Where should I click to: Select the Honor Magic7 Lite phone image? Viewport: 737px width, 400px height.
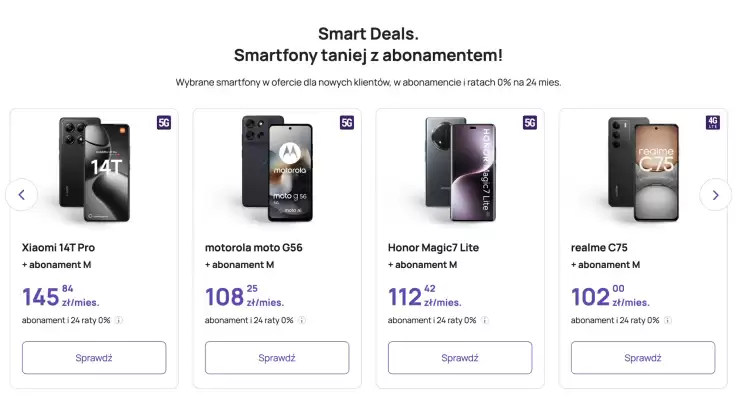pyautogui.click(x=460, y=168)
